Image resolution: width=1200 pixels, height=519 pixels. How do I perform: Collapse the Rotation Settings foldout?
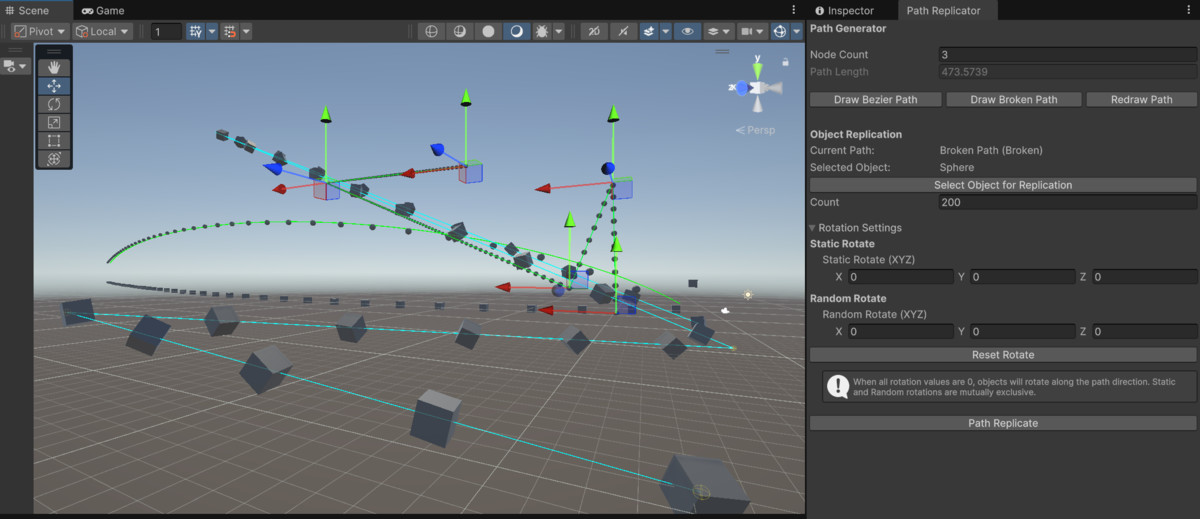(814, 228)
